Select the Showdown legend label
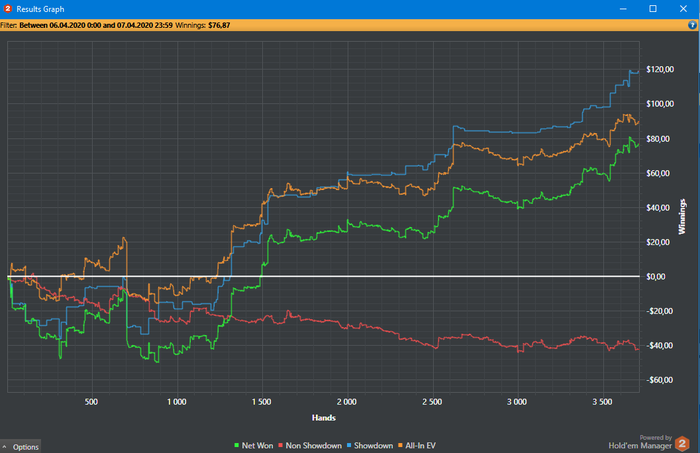The height and width of the screenshot is (453, 700). [x=373, y=445]
